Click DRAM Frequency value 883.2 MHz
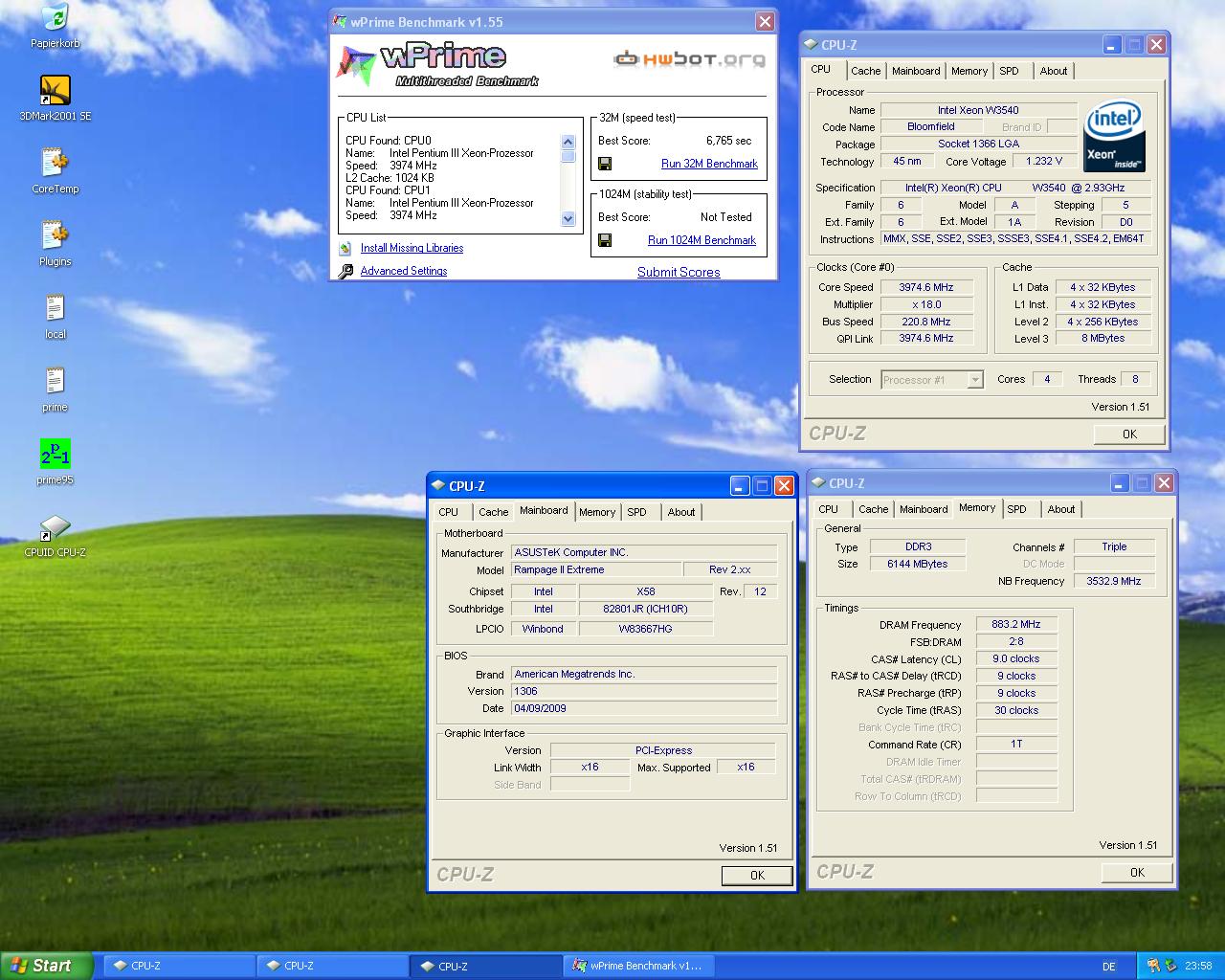Screen dimensions: 1225x980 tap(1016, 624)
